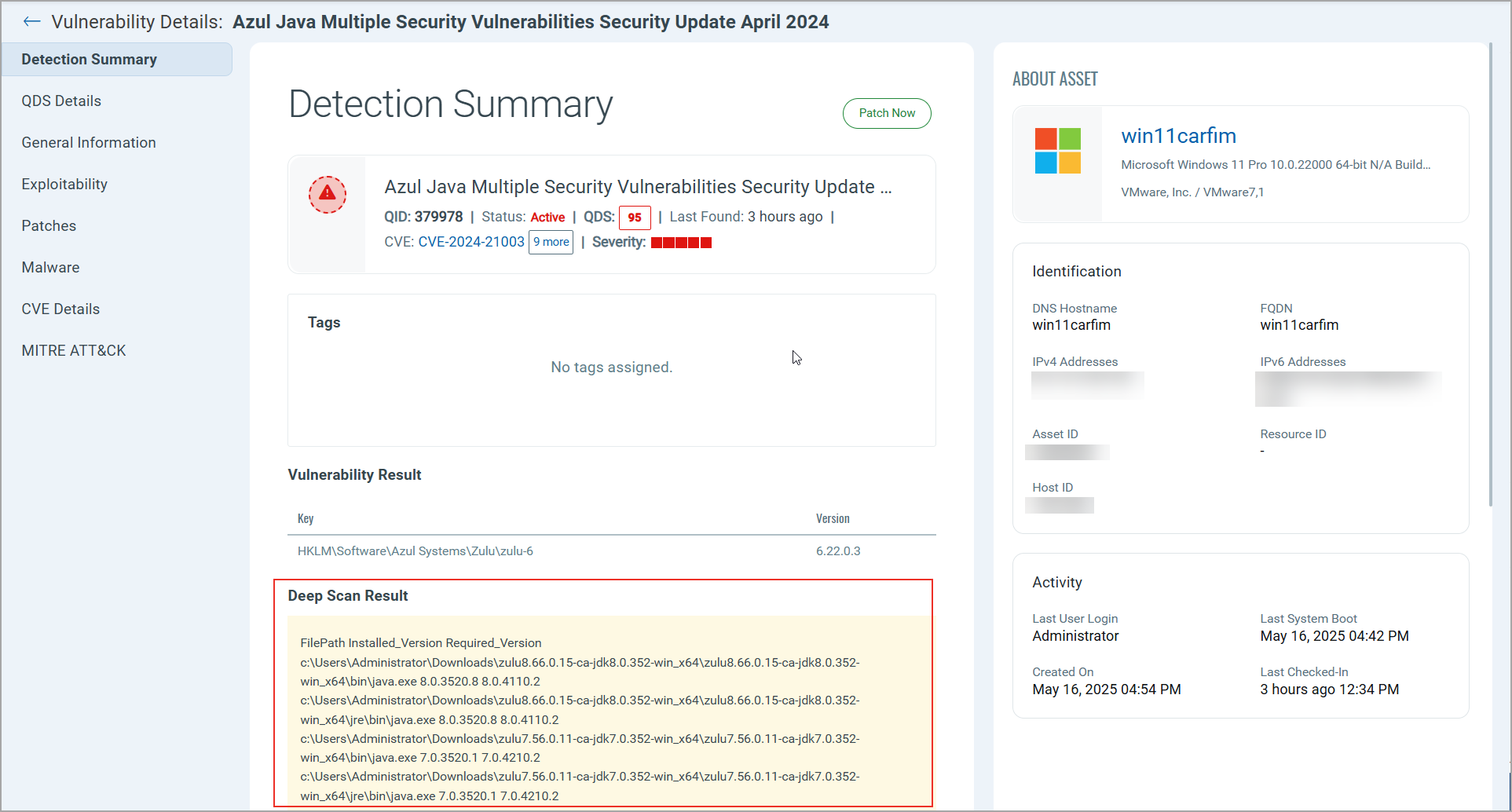View CVE Details section
1512x812 pixels.
(x=60, y=309)
